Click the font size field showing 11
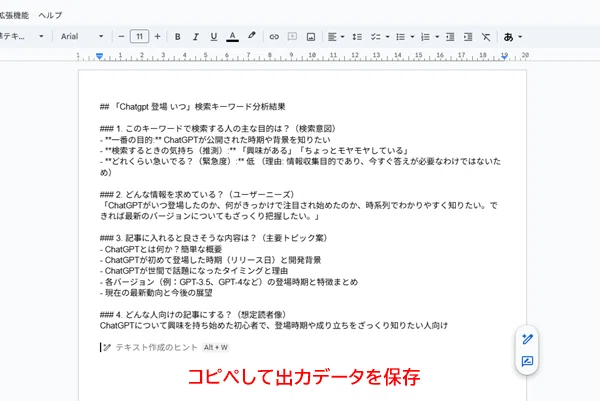 139,37
